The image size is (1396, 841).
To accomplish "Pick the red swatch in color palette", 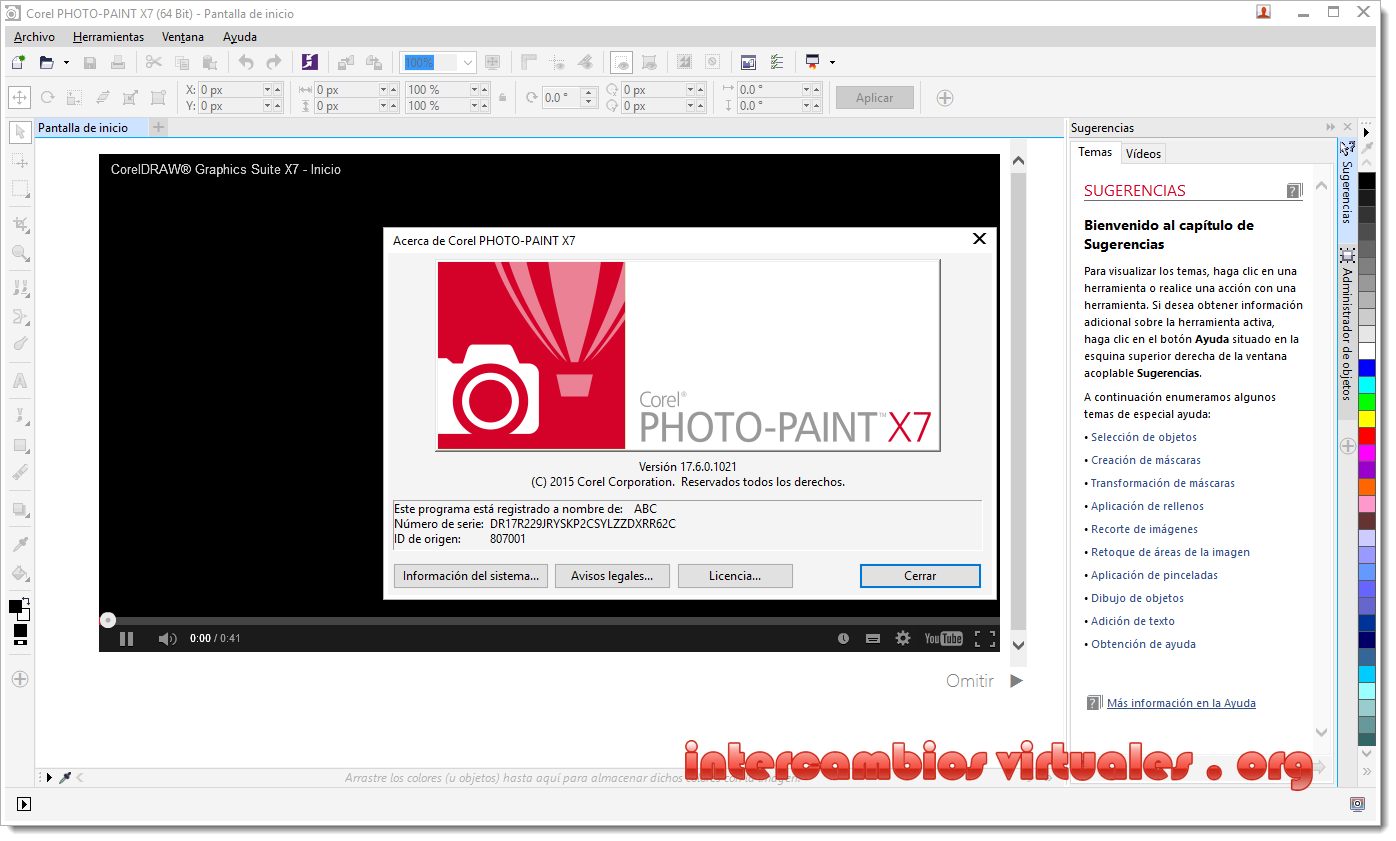I will [x=1367, y=436].
